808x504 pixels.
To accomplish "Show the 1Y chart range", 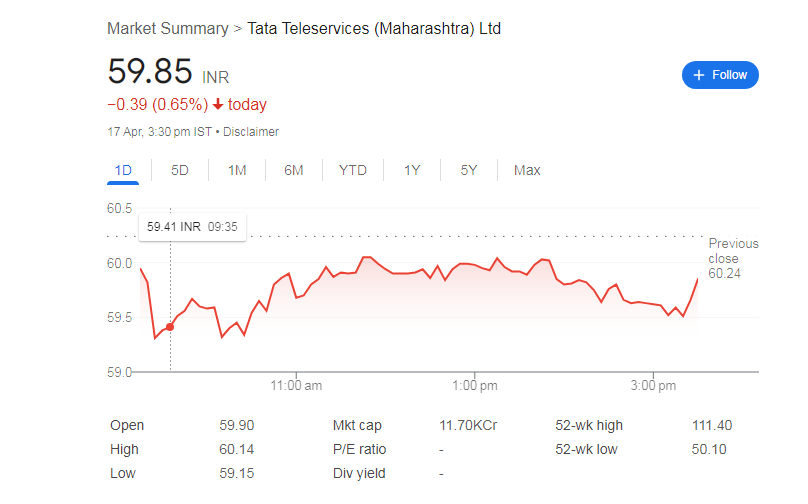I will (412, 170).
